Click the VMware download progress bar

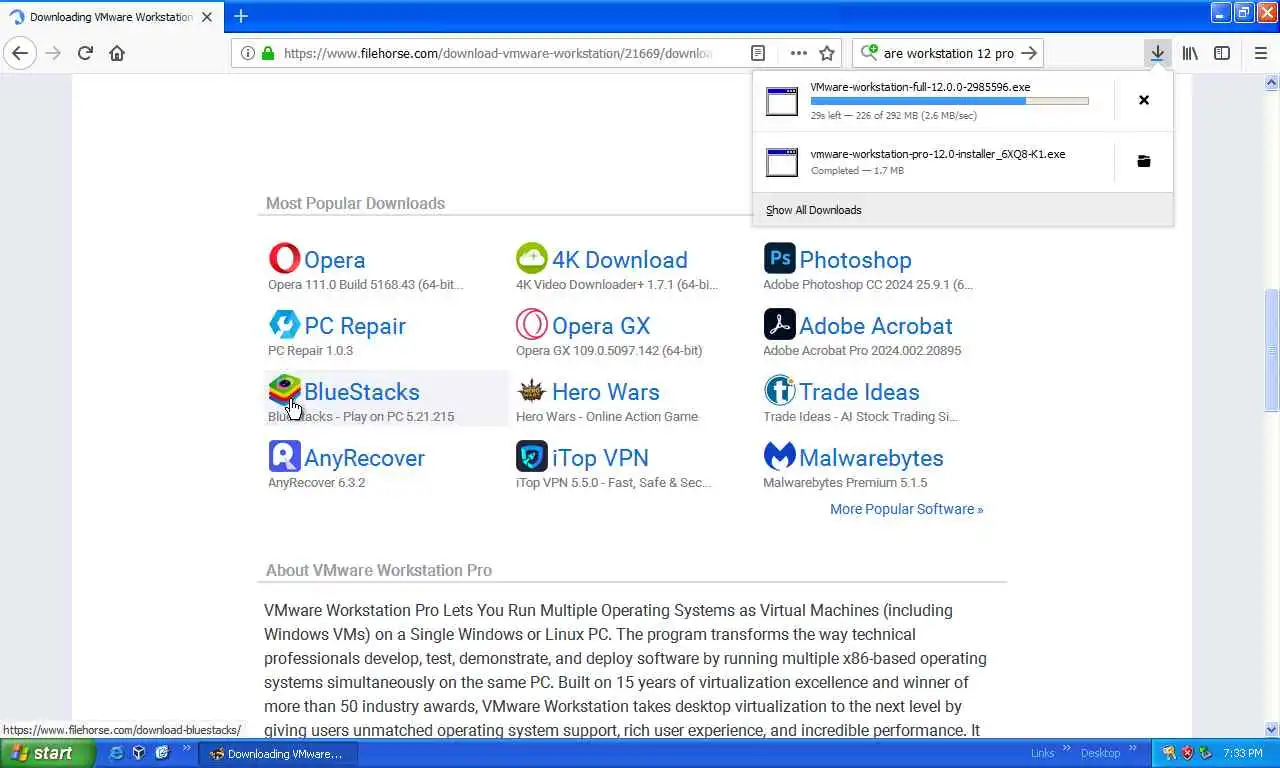click(949, 101)
